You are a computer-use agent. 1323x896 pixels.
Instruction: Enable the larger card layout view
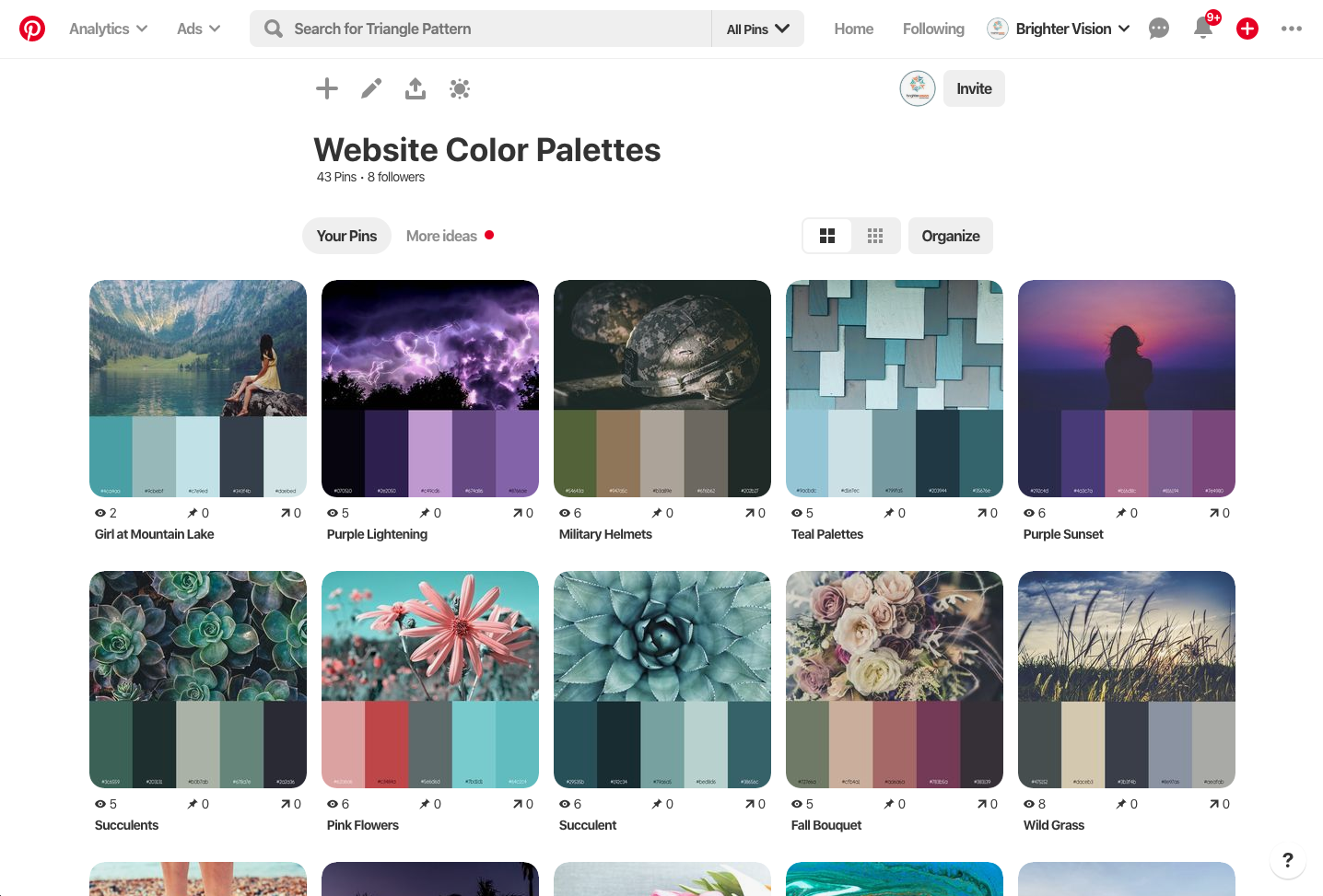point(827,236)
